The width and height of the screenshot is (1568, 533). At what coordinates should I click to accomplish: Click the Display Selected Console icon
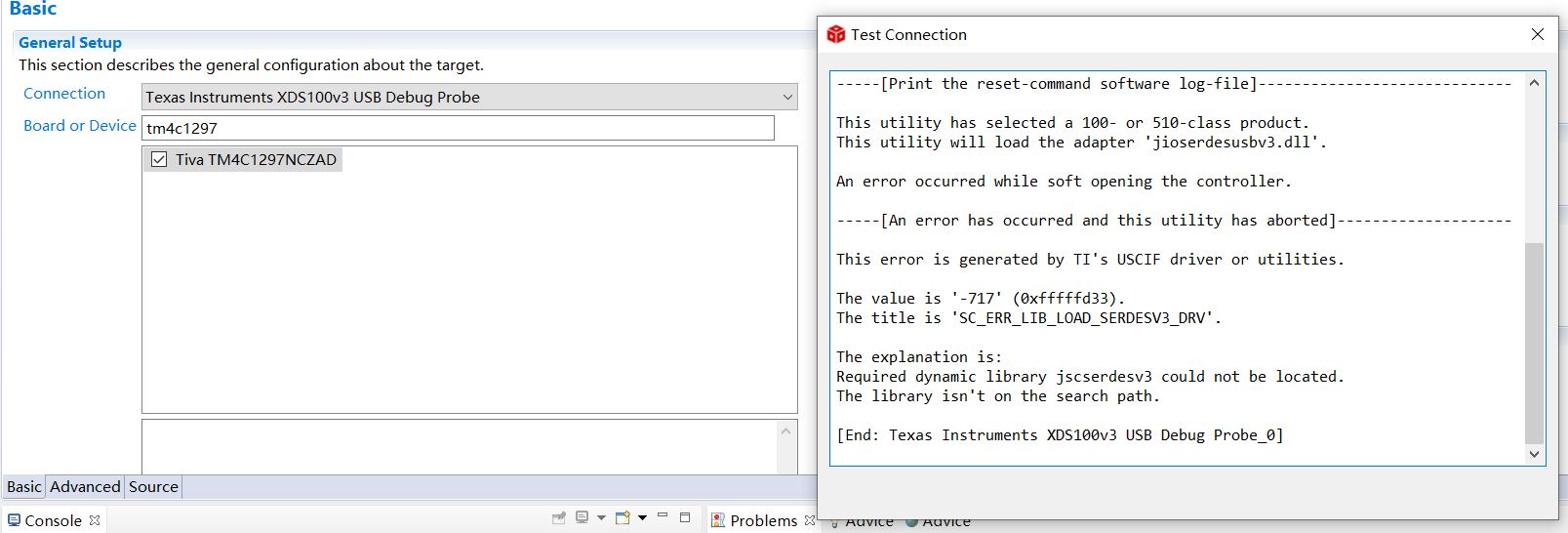pyautogui.click(x=583, y=517)
